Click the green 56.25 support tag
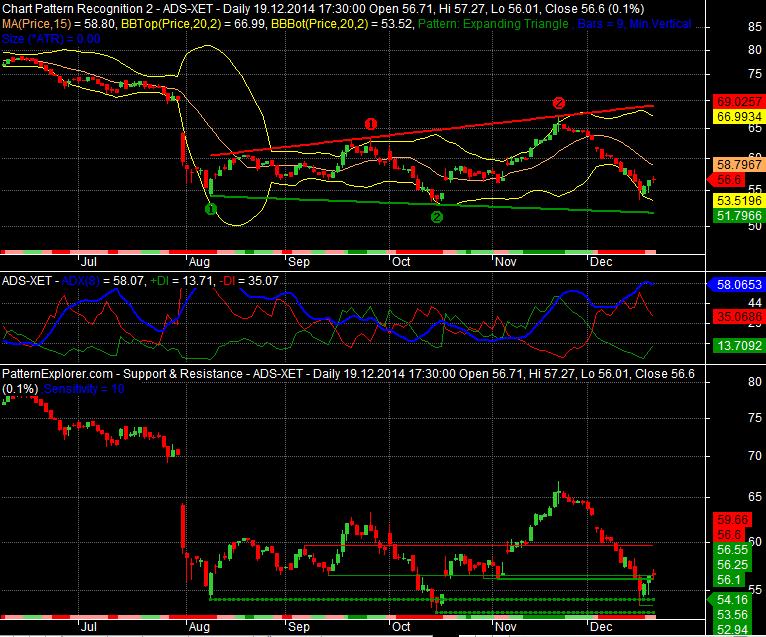Screen dimensions: 766x637 [732, 565]
